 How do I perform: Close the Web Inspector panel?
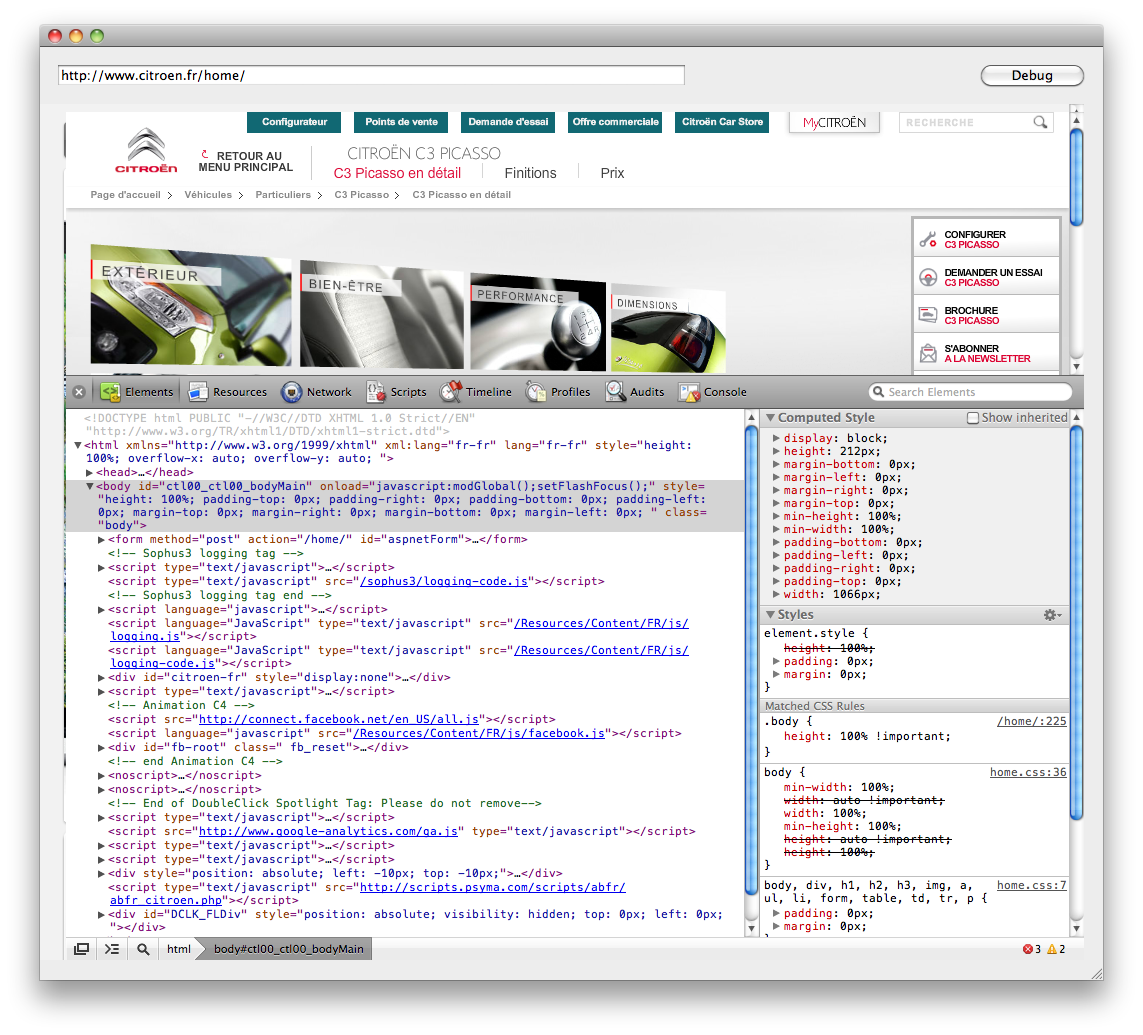(x=79, y=392)
